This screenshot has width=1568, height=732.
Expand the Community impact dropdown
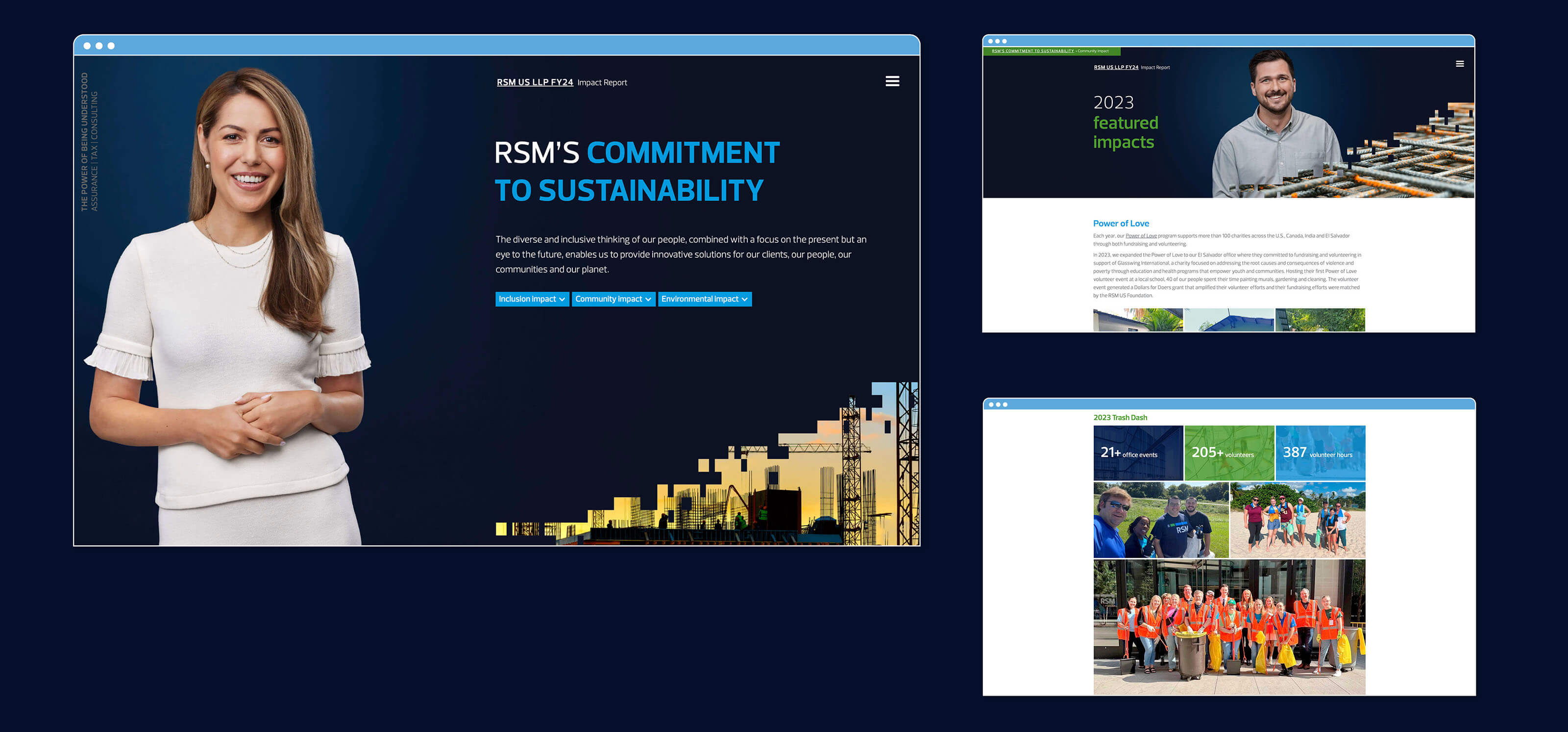coord(613,299)
